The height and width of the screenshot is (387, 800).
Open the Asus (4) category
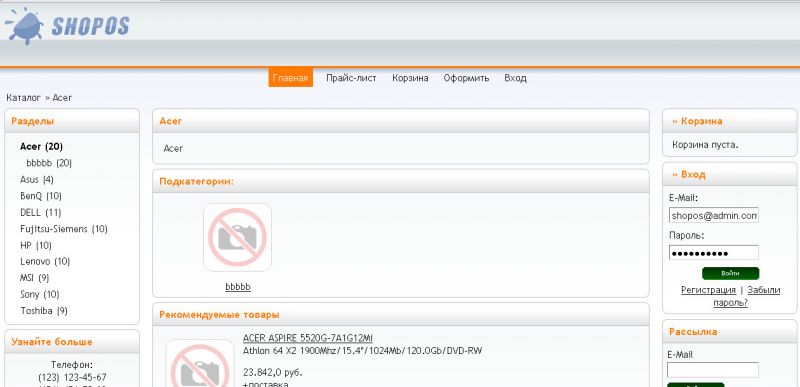tap(37, 179)
